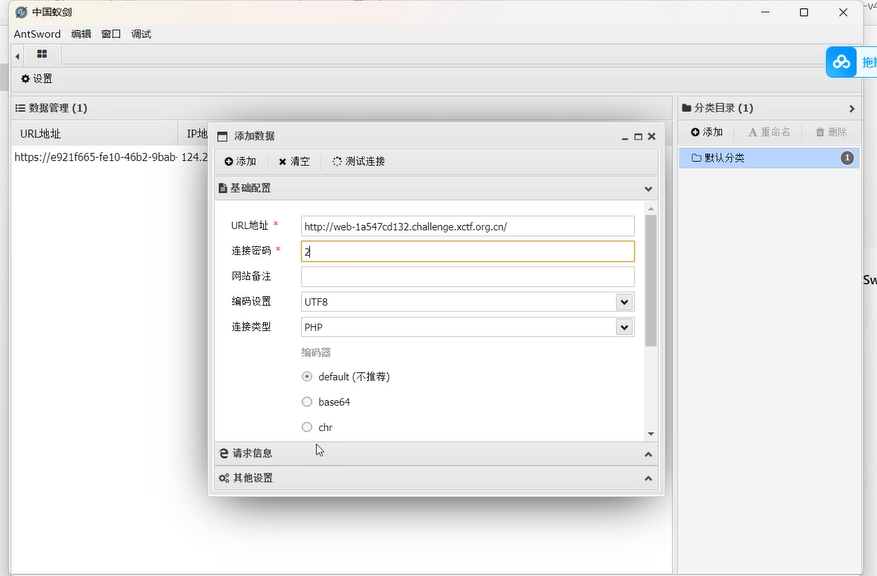This screenshot has height=576, width=877.
Task: Run 测试连接 test connection
Action: point(359,161)
